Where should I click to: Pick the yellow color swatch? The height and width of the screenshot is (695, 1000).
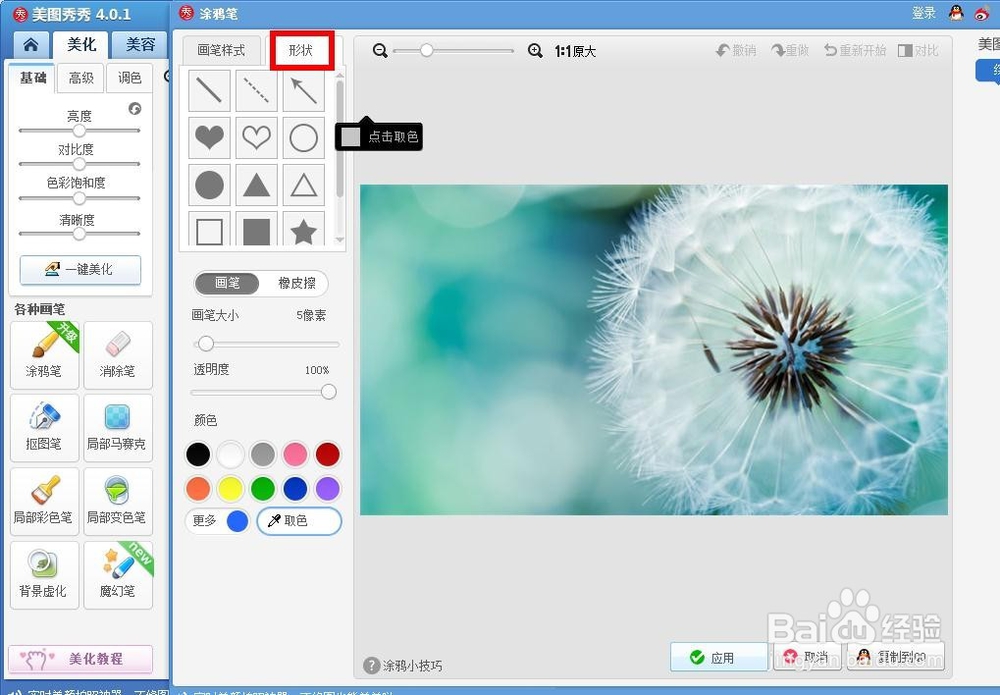[230, 489]
